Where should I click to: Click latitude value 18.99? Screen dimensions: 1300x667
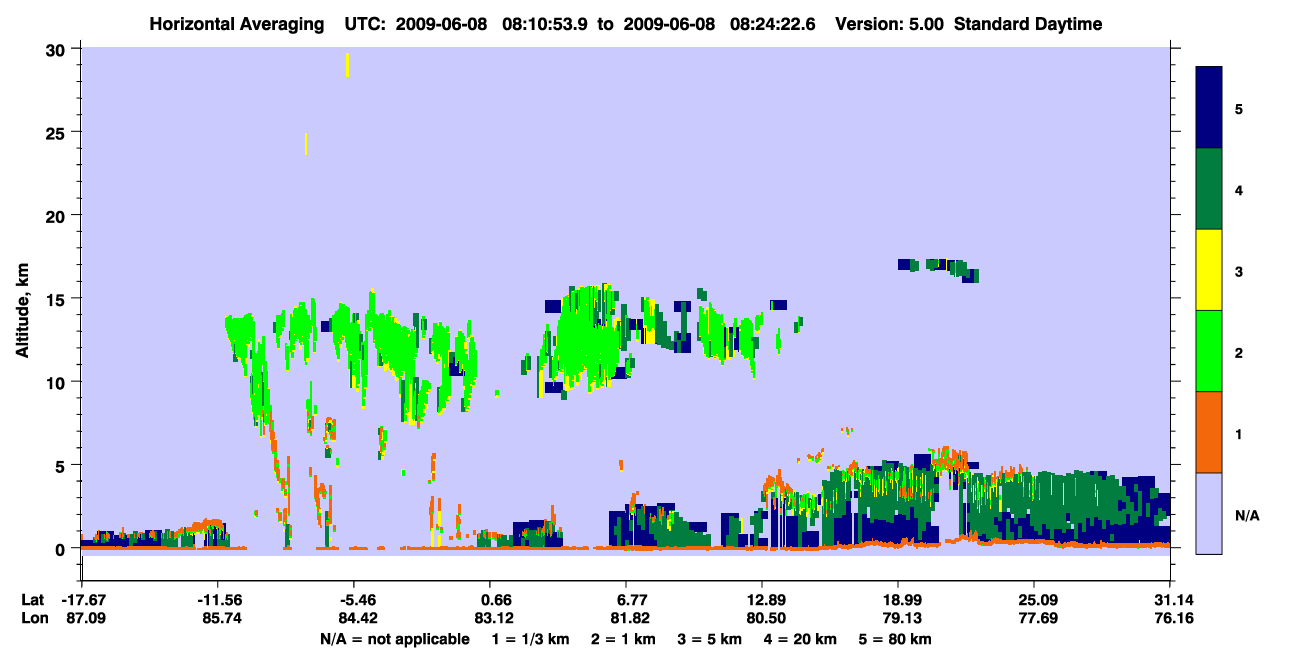pyautogui.click(x=898, y=599)
